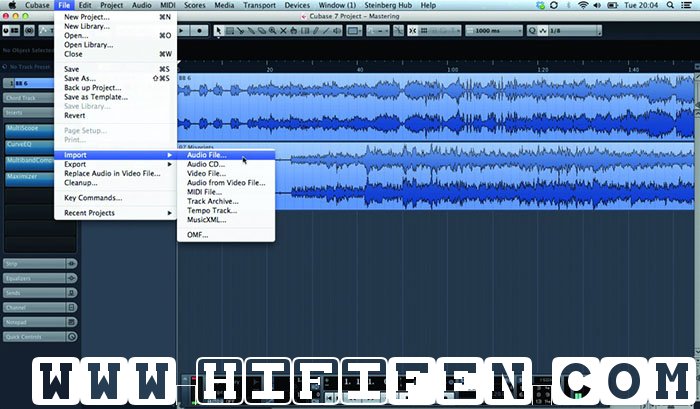Viewport: 700px width, 409px height.
Task: Expand the Equalizers inspector section
Action: pyautogui.click(x=34, y=278)
